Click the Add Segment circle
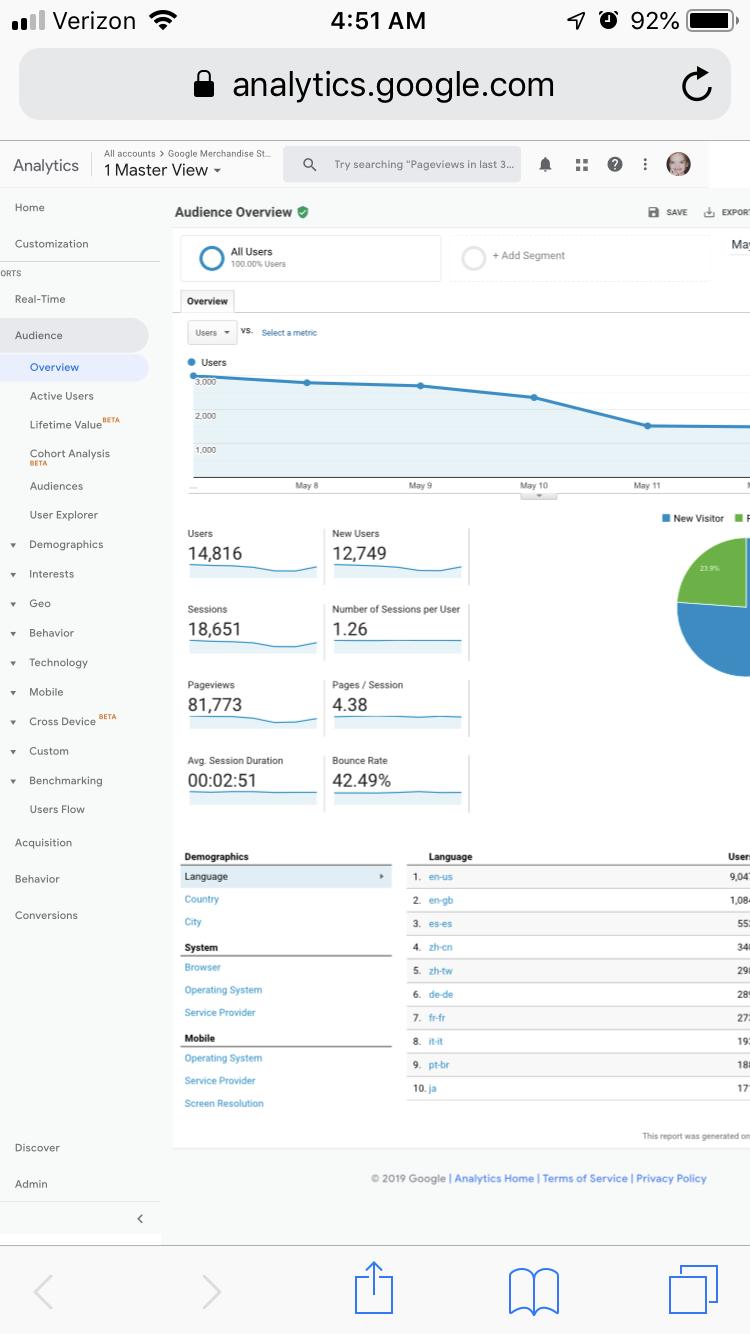The height and width of the screenshot is (1334, 750). tap(473, 258)
